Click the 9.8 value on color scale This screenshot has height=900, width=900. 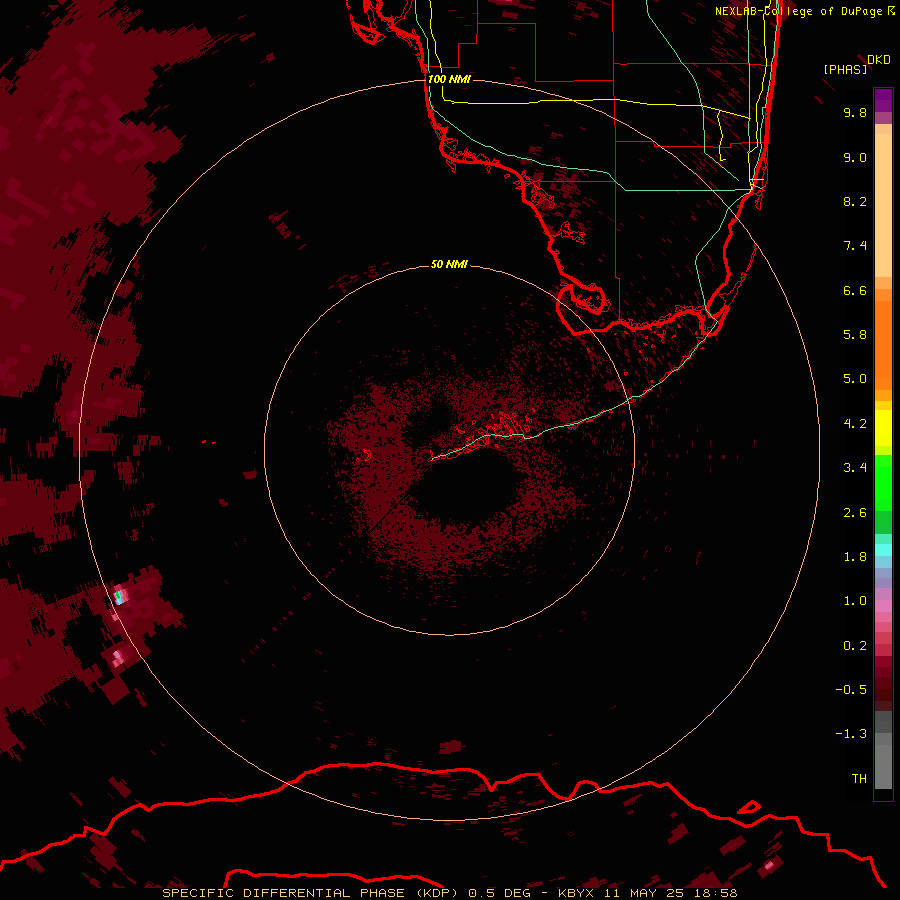point(855,112)
